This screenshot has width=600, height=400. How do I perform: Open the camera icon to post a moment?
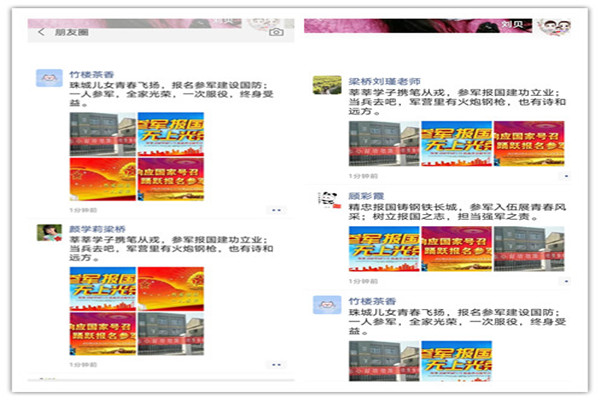276,32
